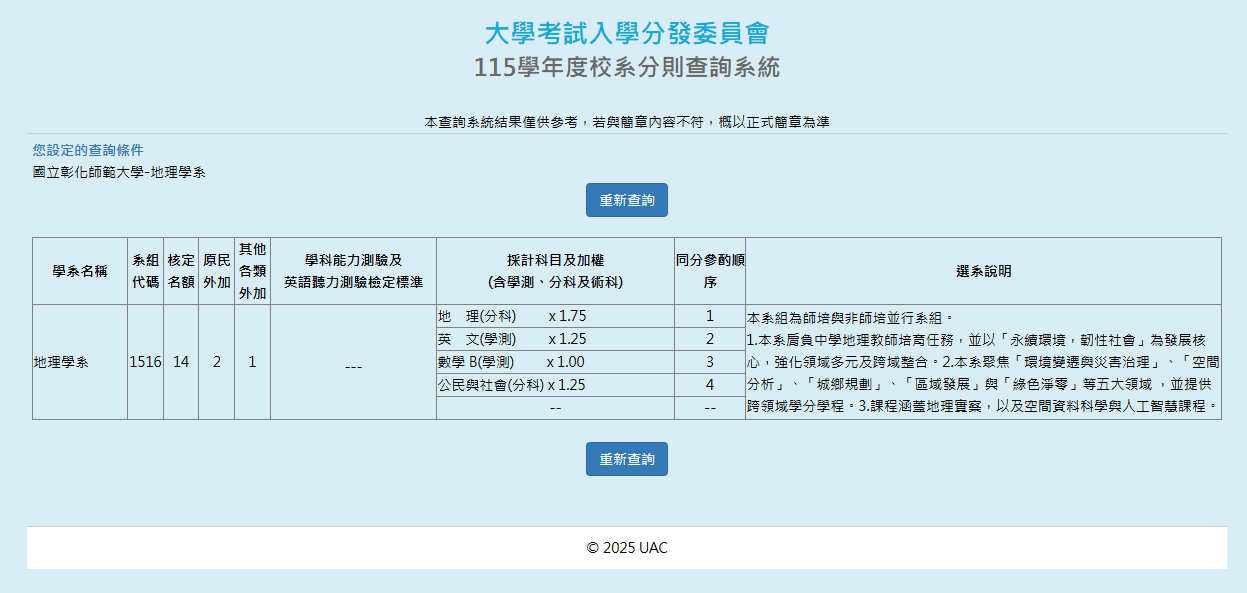The width and height of the screenshot is (1247, 593).
Task: Click the 採計科目及加權 column header
Action: click(555, 271)
